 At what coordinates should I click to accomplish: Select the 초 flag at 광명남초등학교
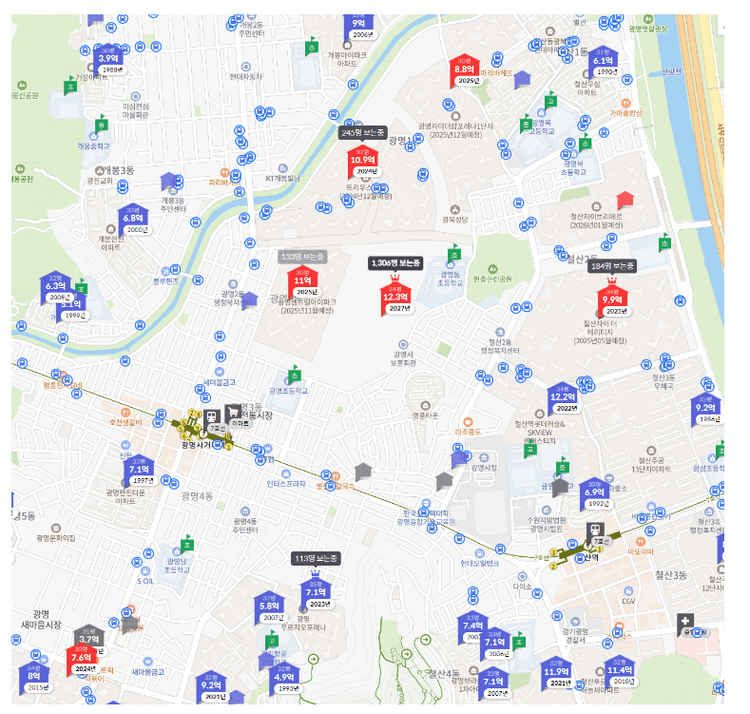[187, 543]
